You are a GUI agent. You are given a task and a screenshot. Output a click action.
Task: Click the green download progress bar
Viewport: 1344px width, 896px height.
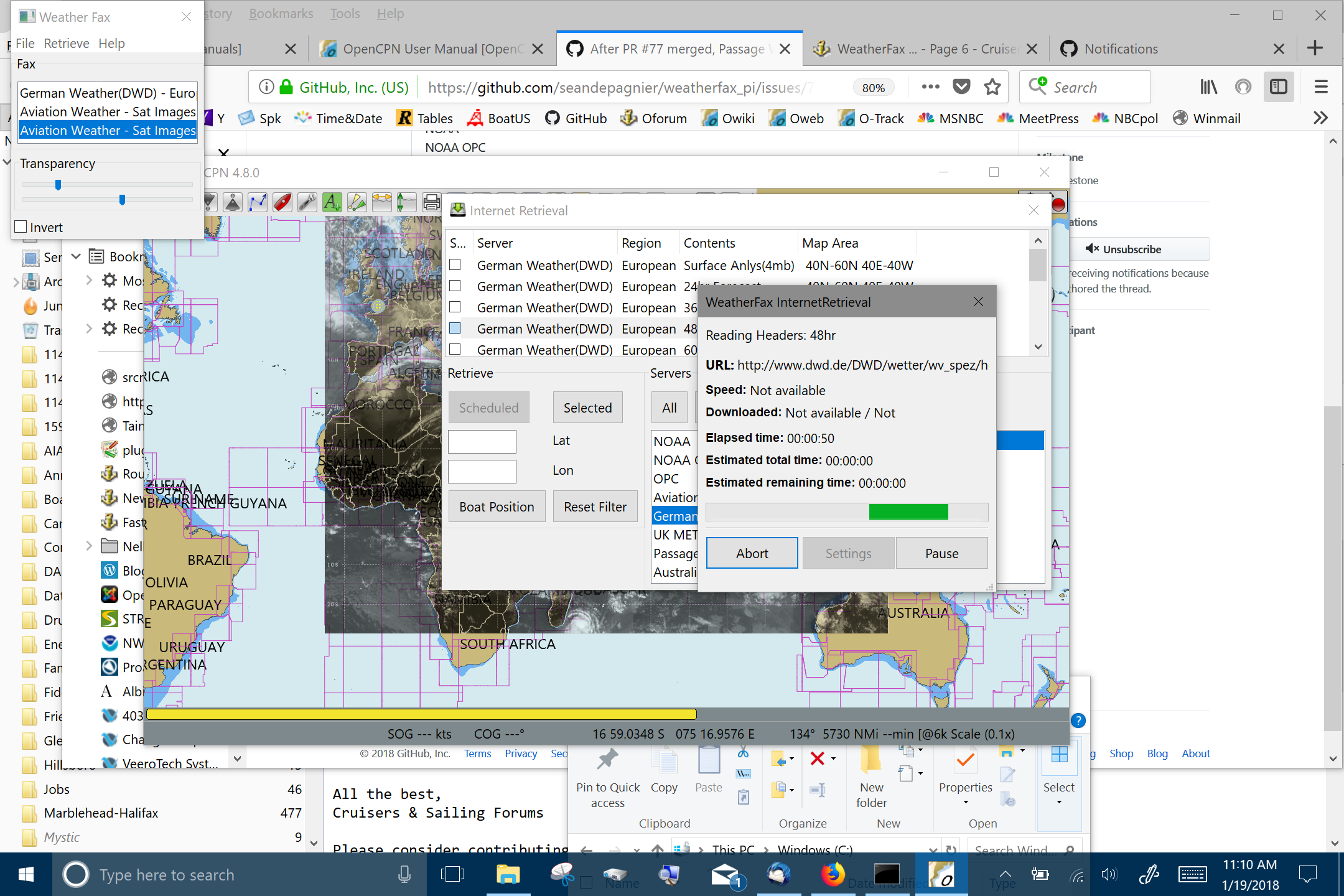tap(846, 511)
